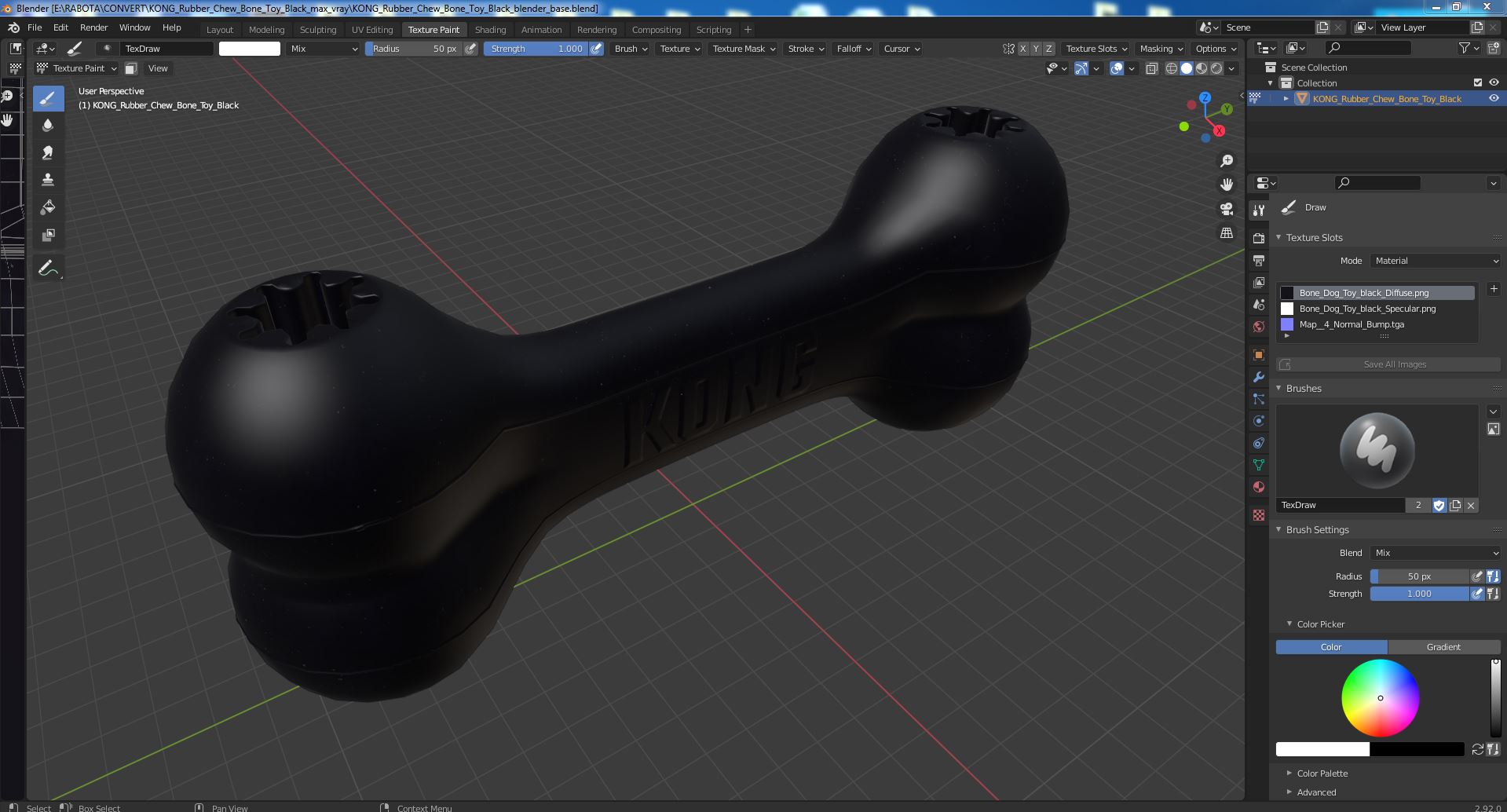Open the Stroke settings dropdown
Image resolution: width=1507 pixels, height=812 pixels.
pyautogui.click(x=806, y=49)
